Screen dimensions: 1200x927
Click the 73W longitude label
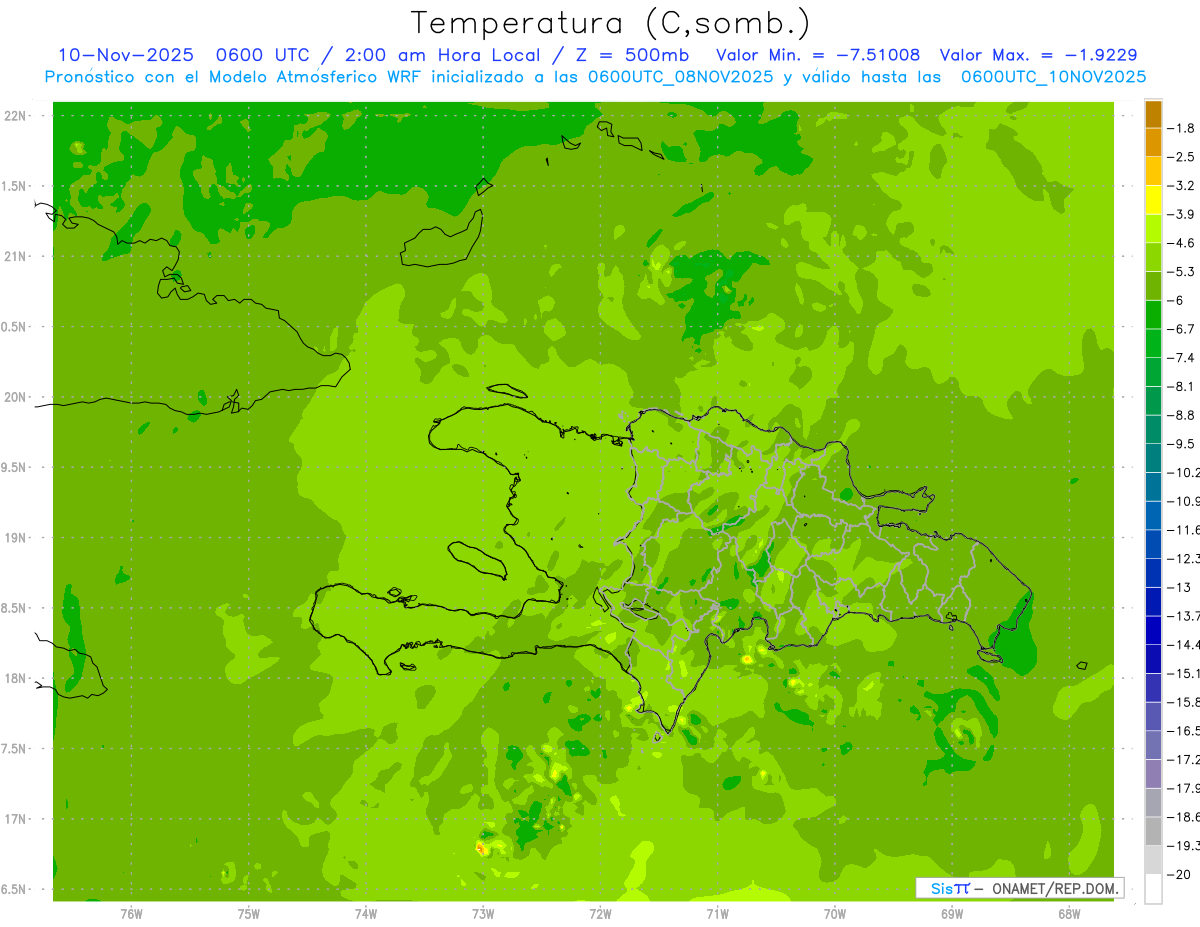click(483, 914)
